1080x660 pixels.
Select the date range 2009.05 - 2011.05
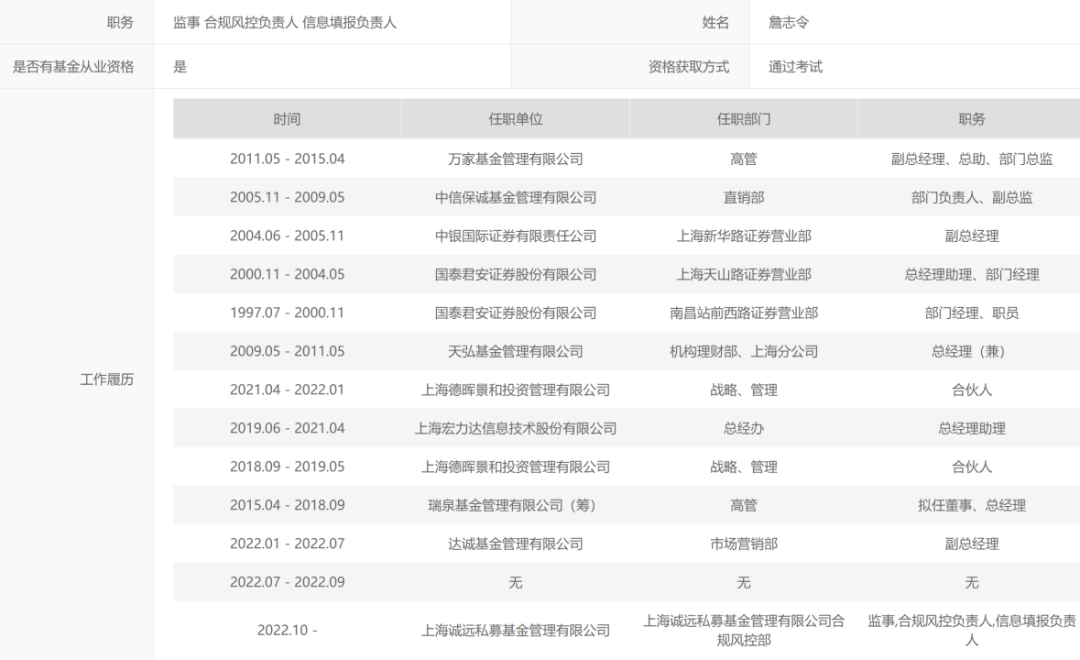point(287,351)
